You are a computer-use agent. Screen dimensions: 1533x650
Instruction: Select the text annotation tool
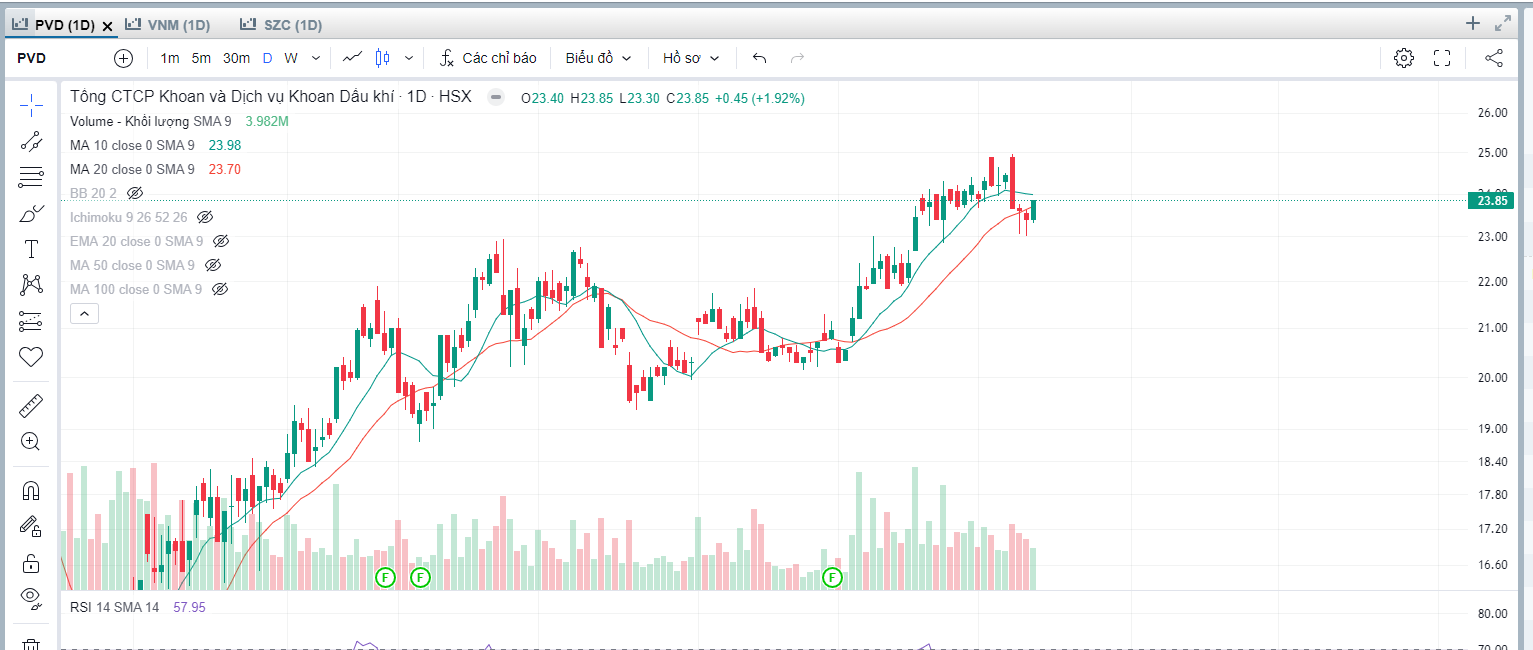pos(31,249)
